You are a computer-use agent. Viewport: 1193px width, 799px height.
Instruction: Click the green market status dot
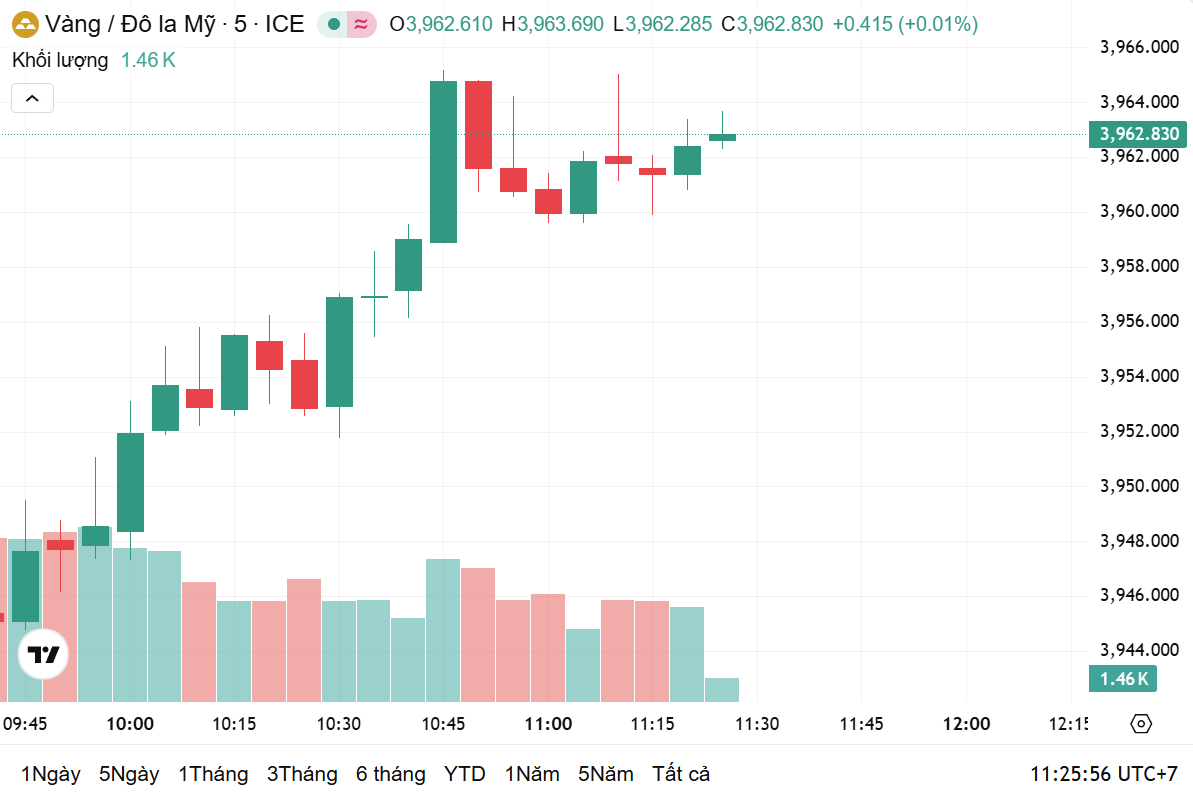tap(334, 25)
